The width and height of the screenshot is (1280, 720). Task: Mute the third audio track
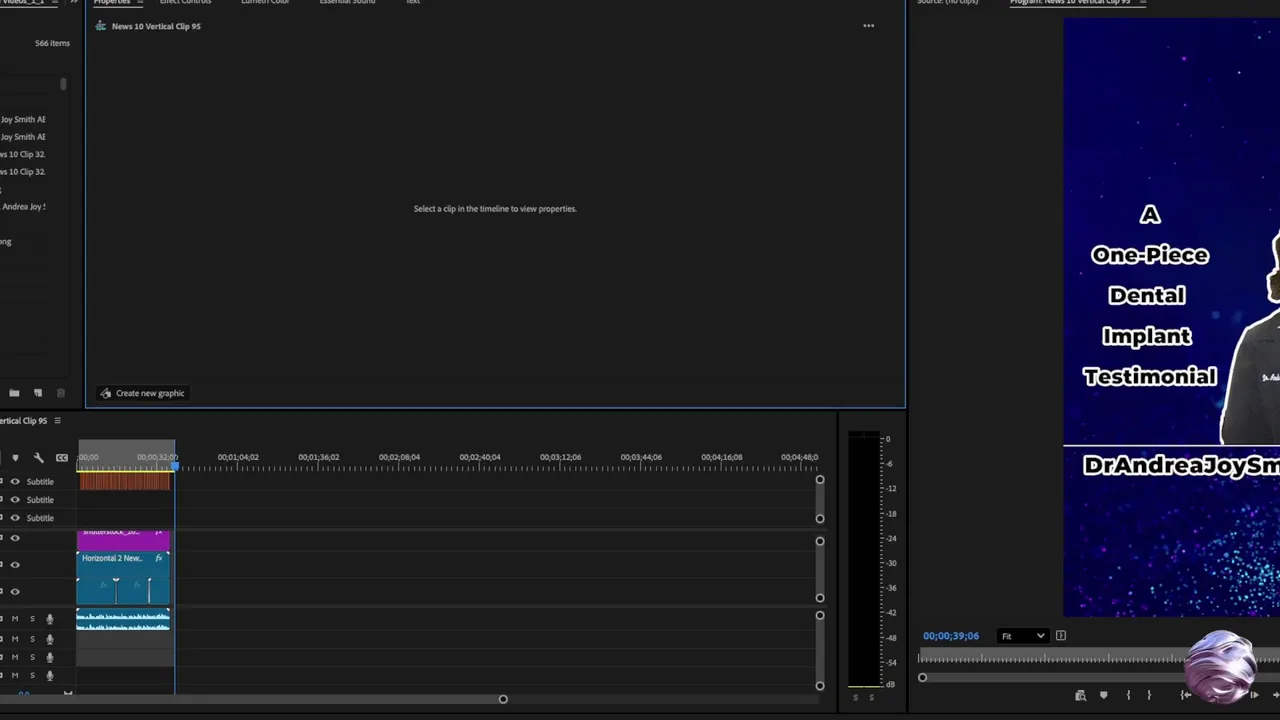point(15,657)
